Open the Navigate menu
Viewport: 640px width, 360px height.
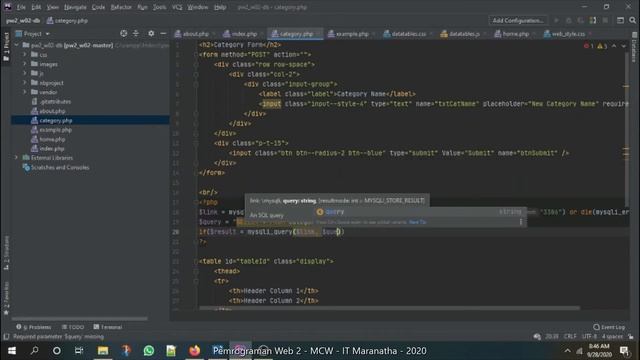pos(75,7)
